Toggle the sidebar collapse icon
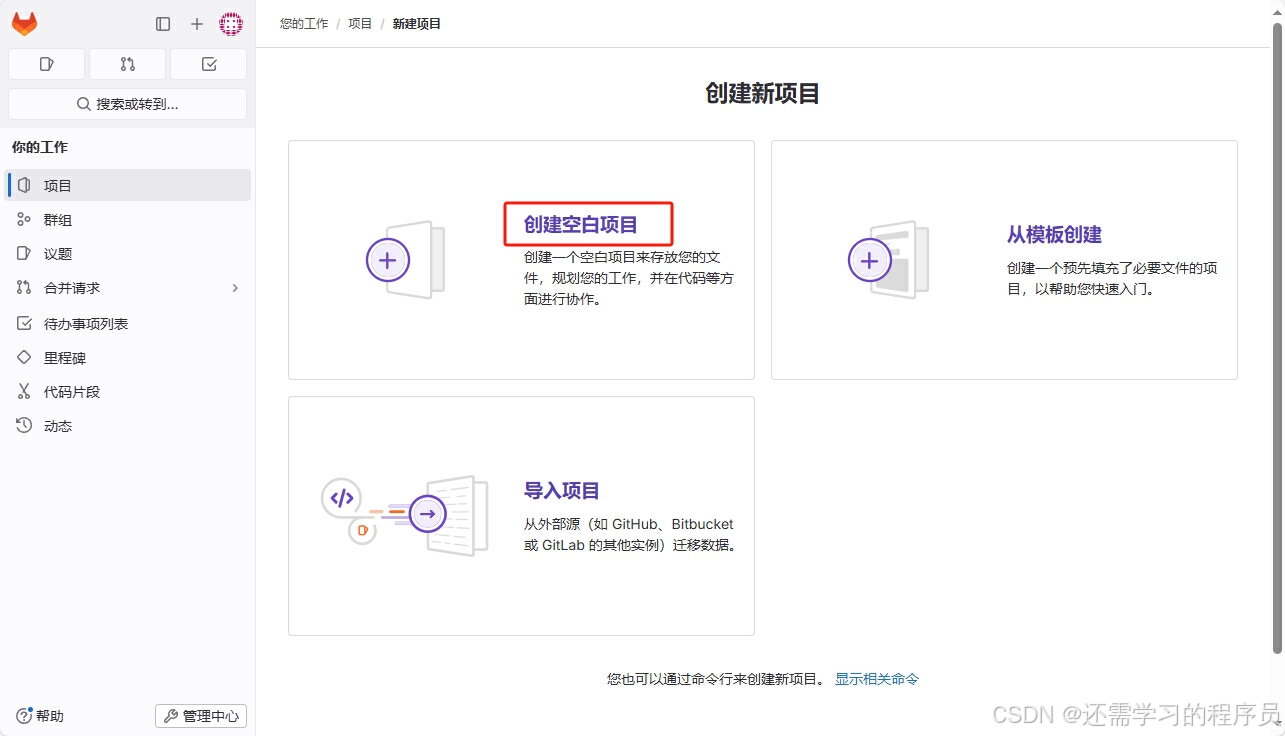The width and height of the screenshot is (1285, 736). point(163,24)
